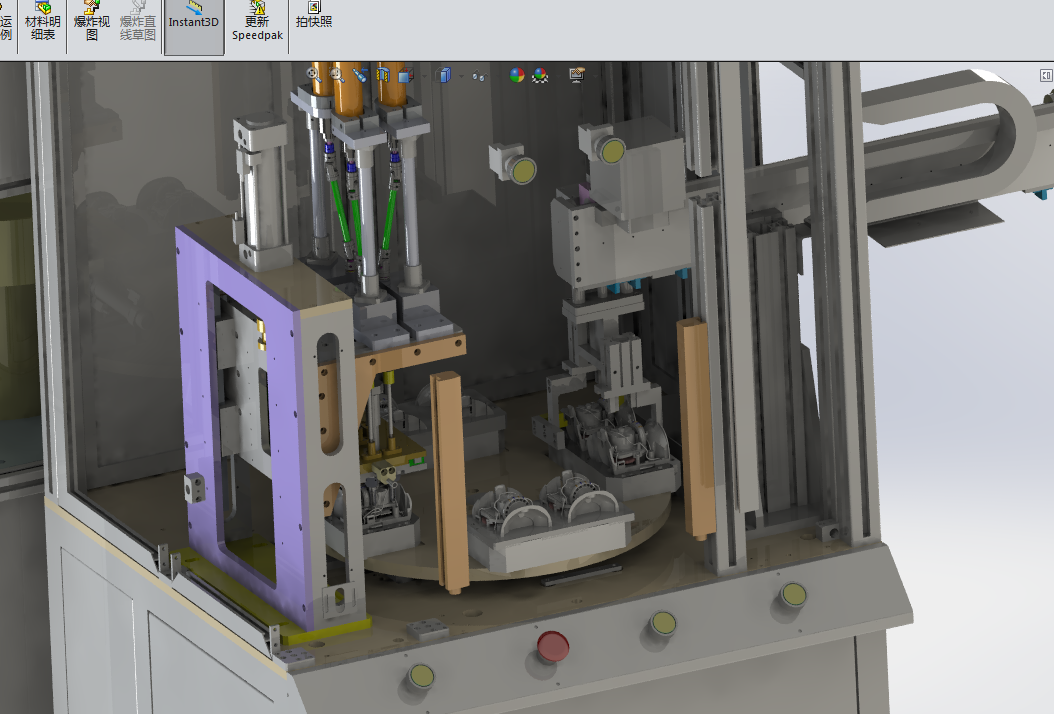Open the View Orientation dropdown arrow
This screenshot has height=714, width=1054.
[x=424, y=76]
